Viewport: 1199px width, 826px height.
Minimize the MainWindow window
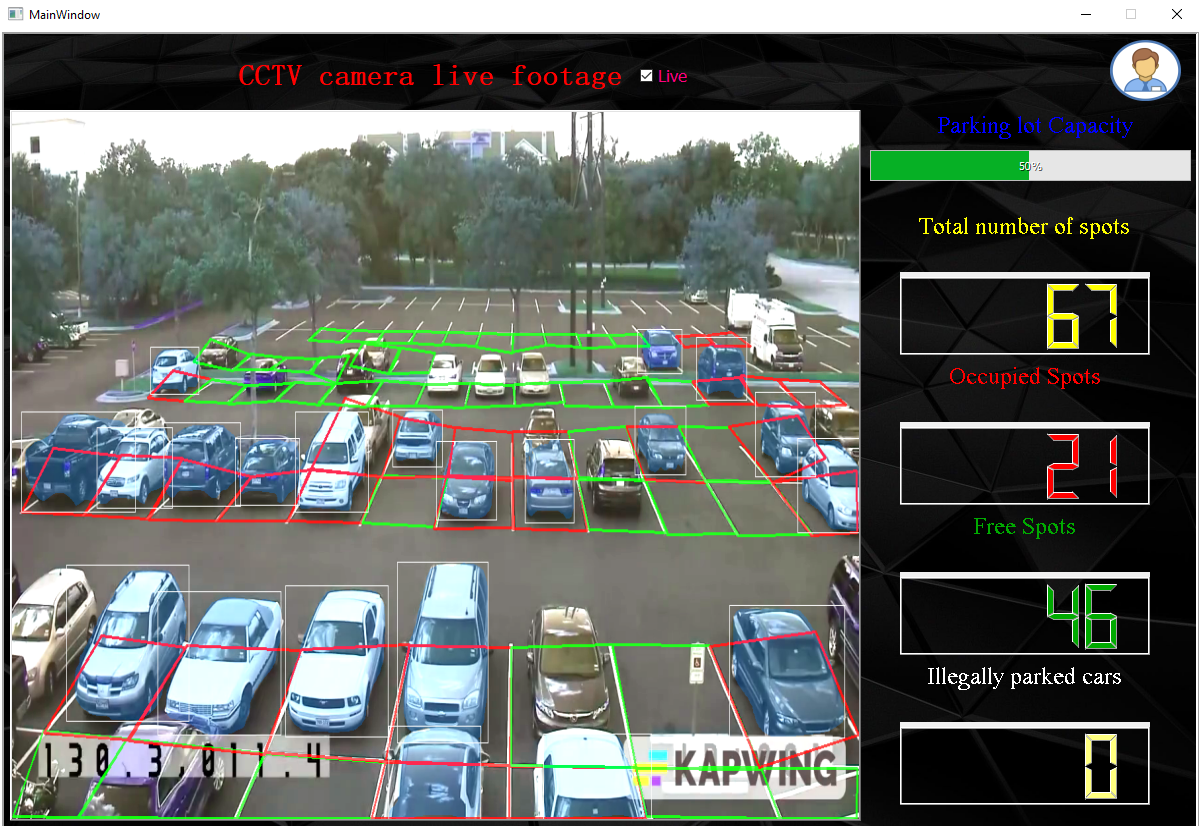1086,15
